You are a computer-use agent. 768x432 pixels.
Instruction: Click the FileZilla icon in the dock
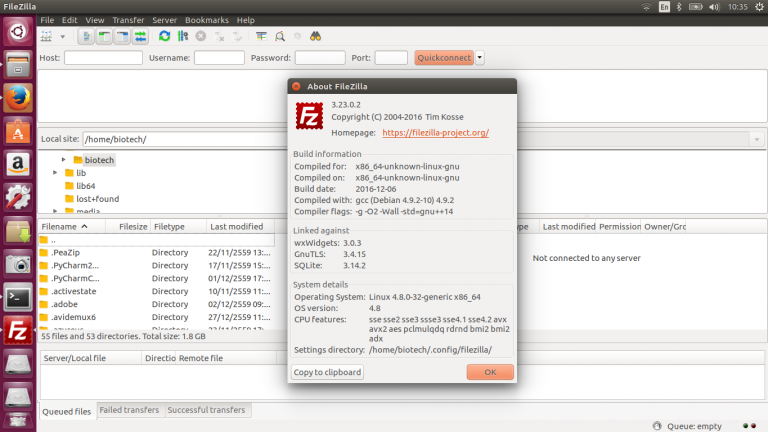(18, 331)
